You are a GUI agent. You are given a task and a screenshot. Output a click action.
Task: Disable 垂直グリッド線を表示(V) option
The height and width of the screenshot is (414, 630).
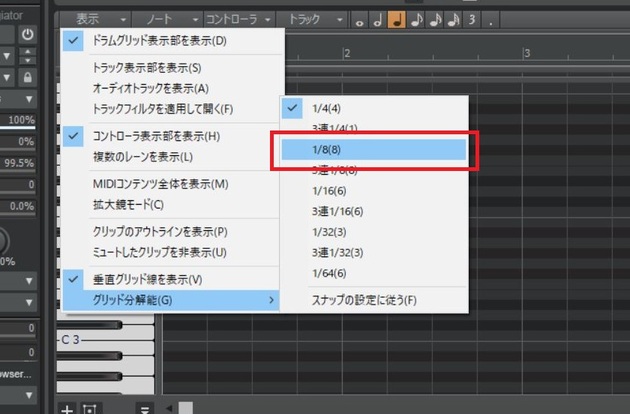tap(146, 279)
